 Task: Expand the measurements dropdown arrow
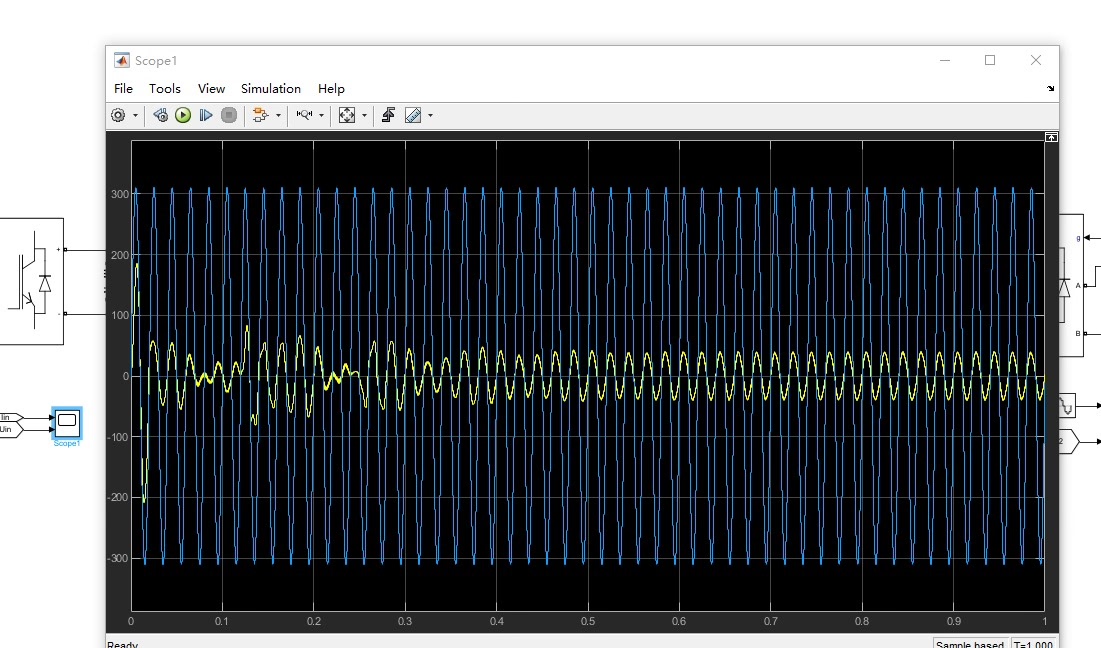tap(430, 116)
